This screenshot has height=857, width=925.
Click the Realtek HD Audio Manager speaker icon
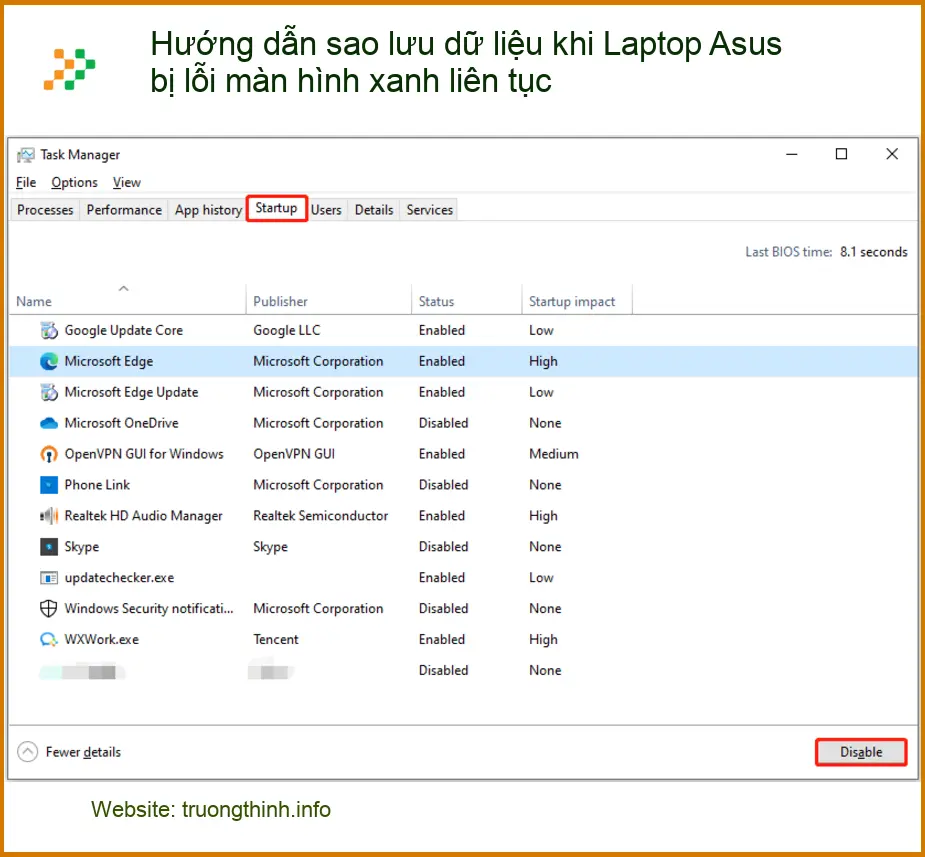pyautogui.click(x=49, y=515)
